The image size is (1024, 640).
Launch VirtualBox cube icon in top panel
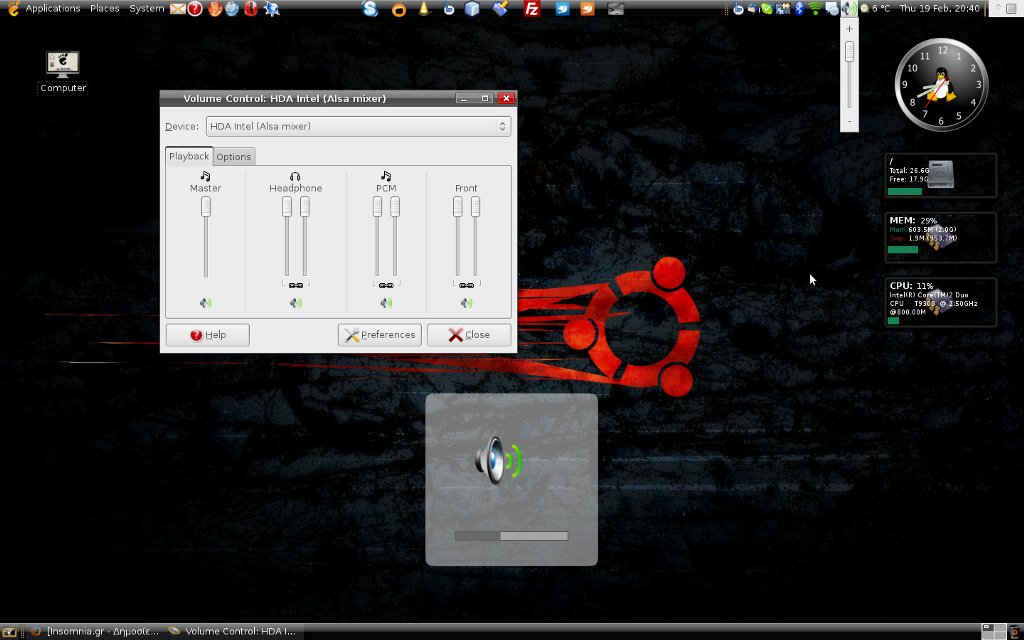[x=472, y=8]
